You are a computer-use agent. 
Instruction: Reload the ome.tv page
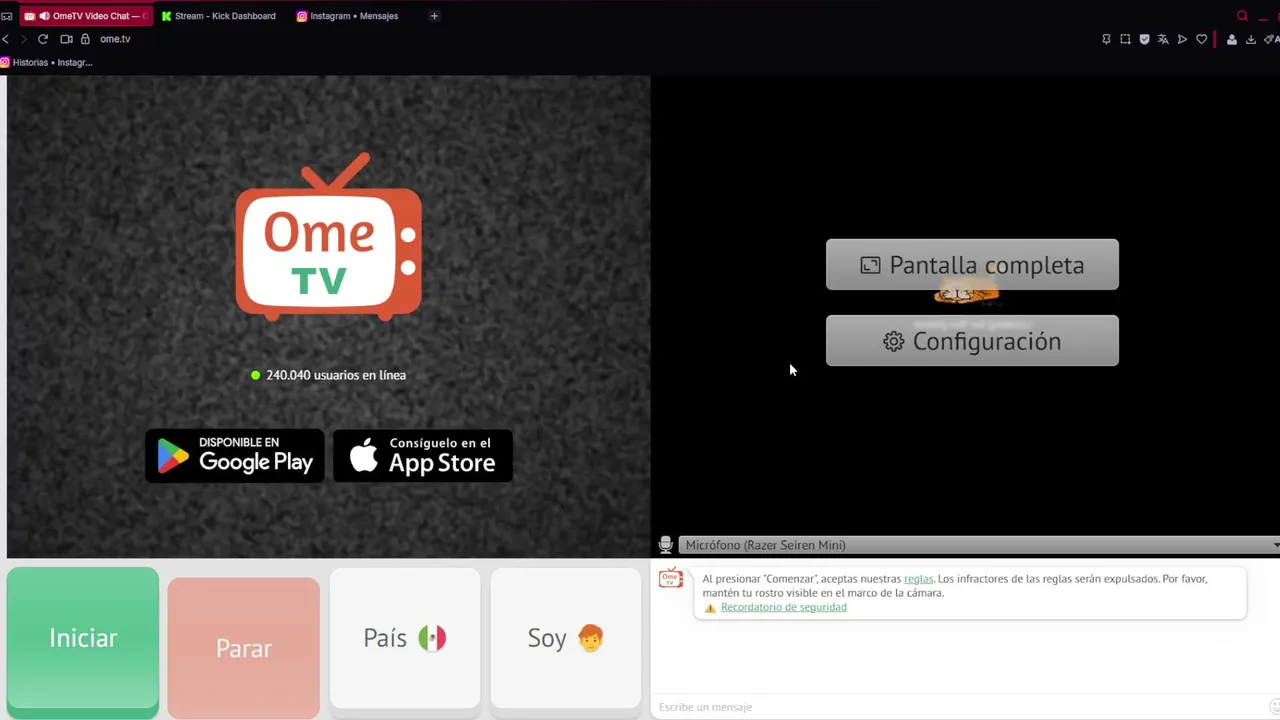43,39
